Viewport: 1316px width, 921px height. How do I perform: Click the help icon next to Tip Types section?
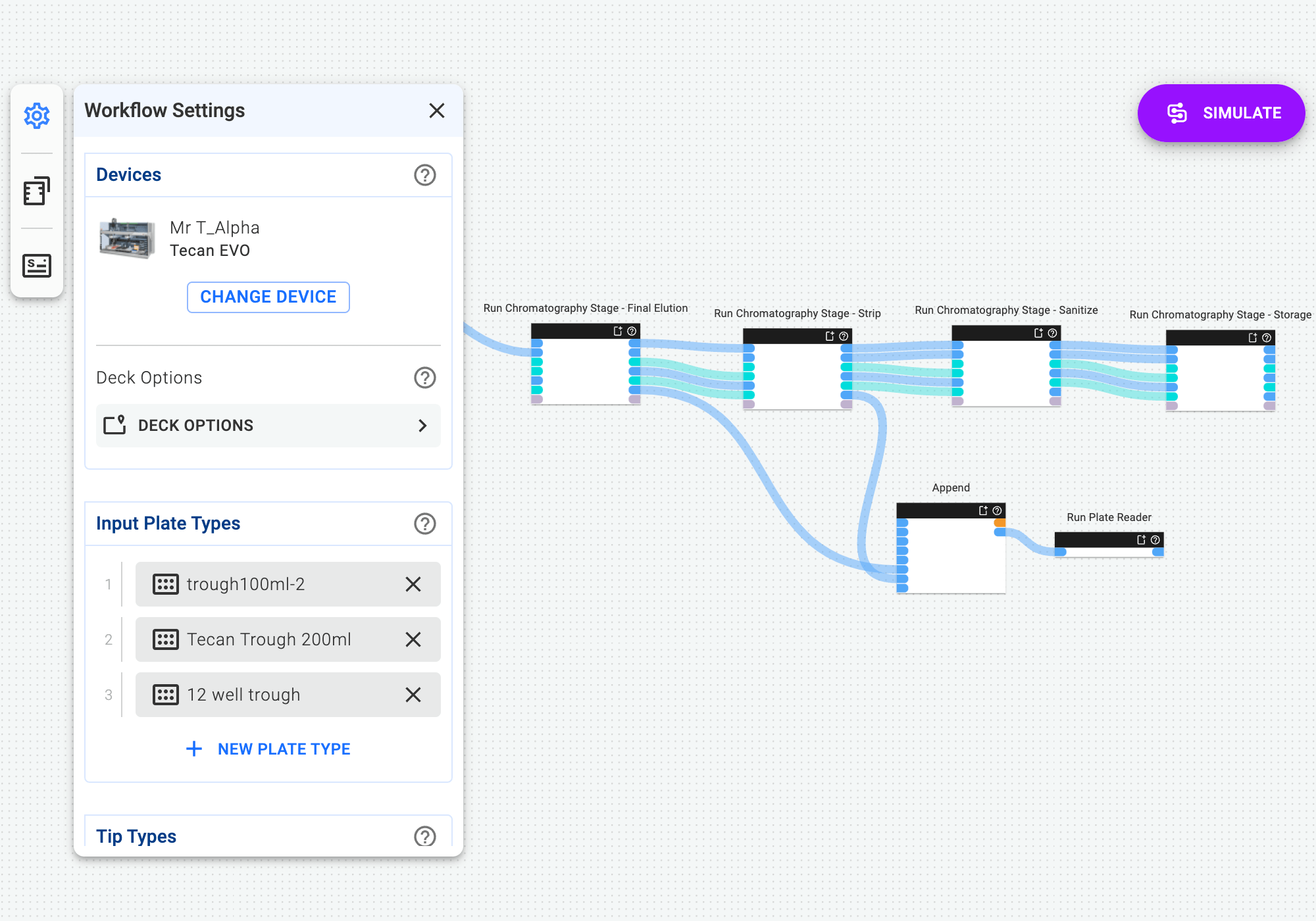pos(425,836)
